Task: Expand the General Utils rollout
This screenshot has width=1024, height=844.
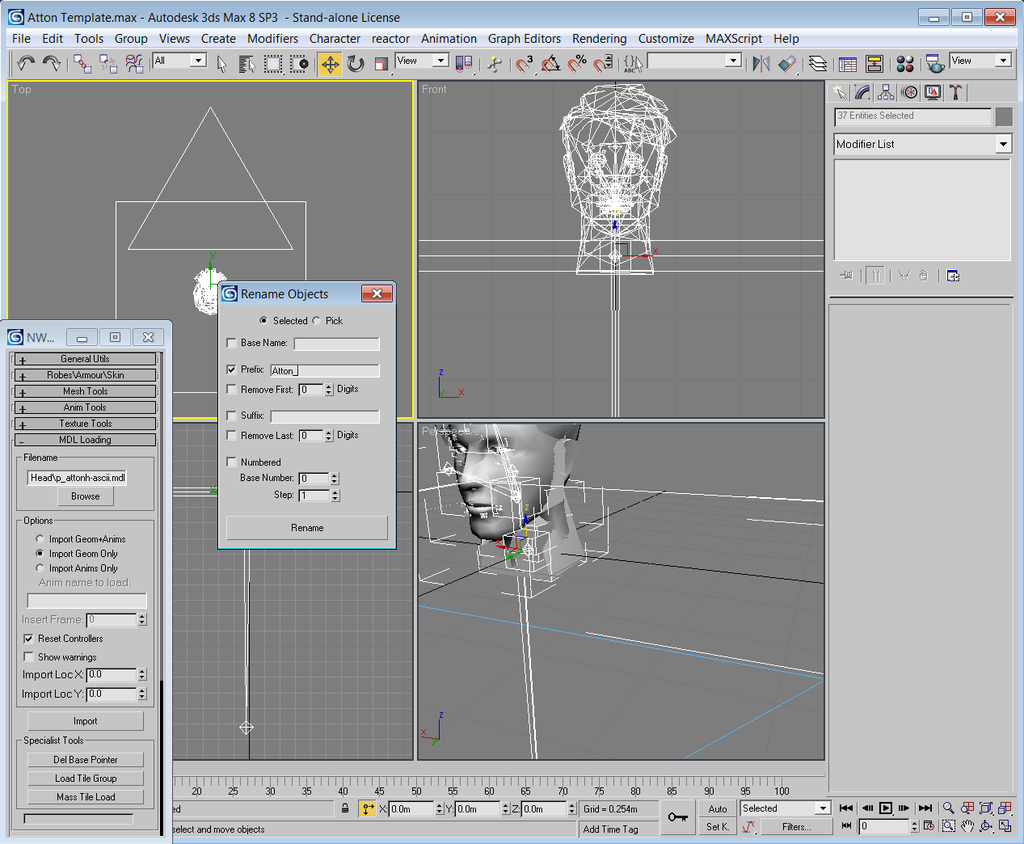Action: [85, 359]
